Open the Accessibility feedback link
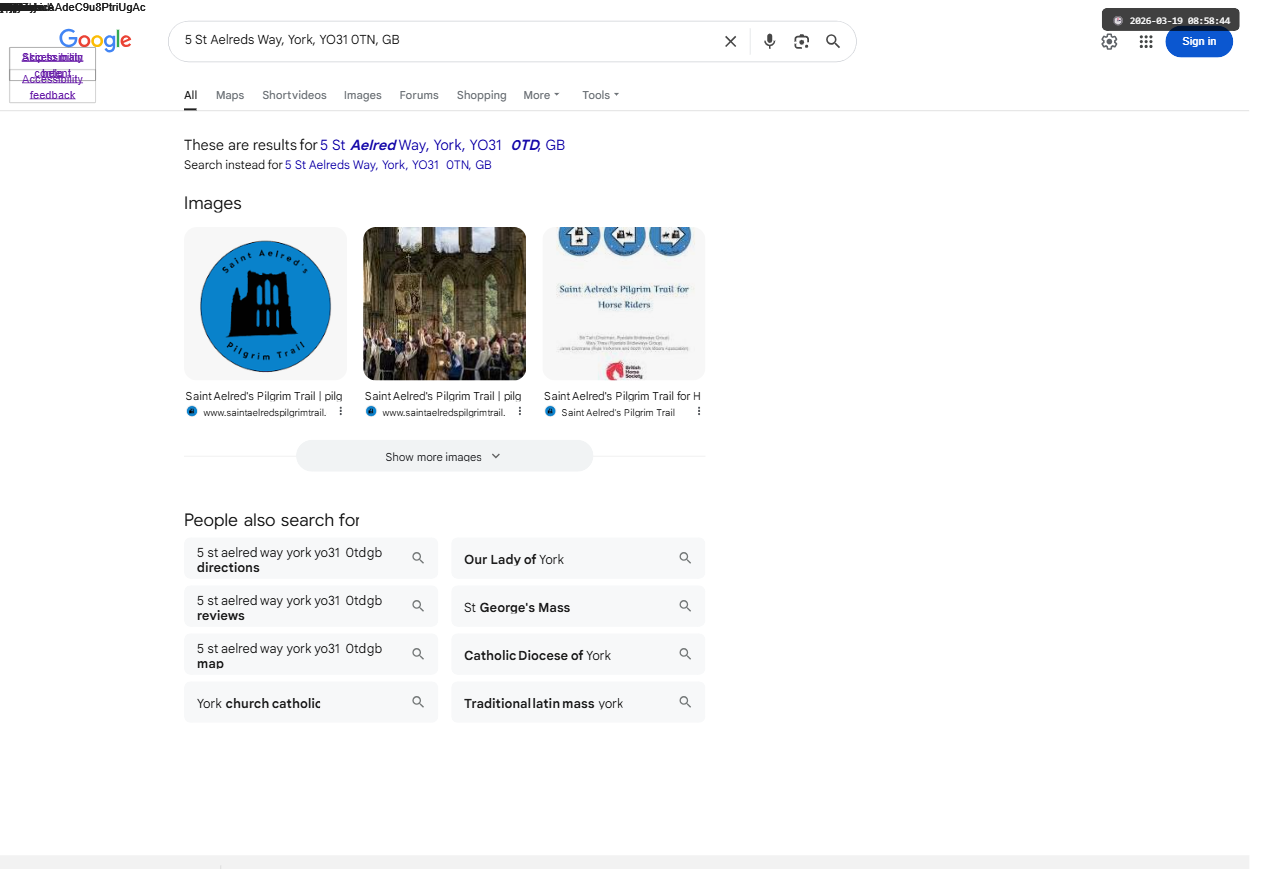Viewport: 1264px width, 869px height. (52, 87)
